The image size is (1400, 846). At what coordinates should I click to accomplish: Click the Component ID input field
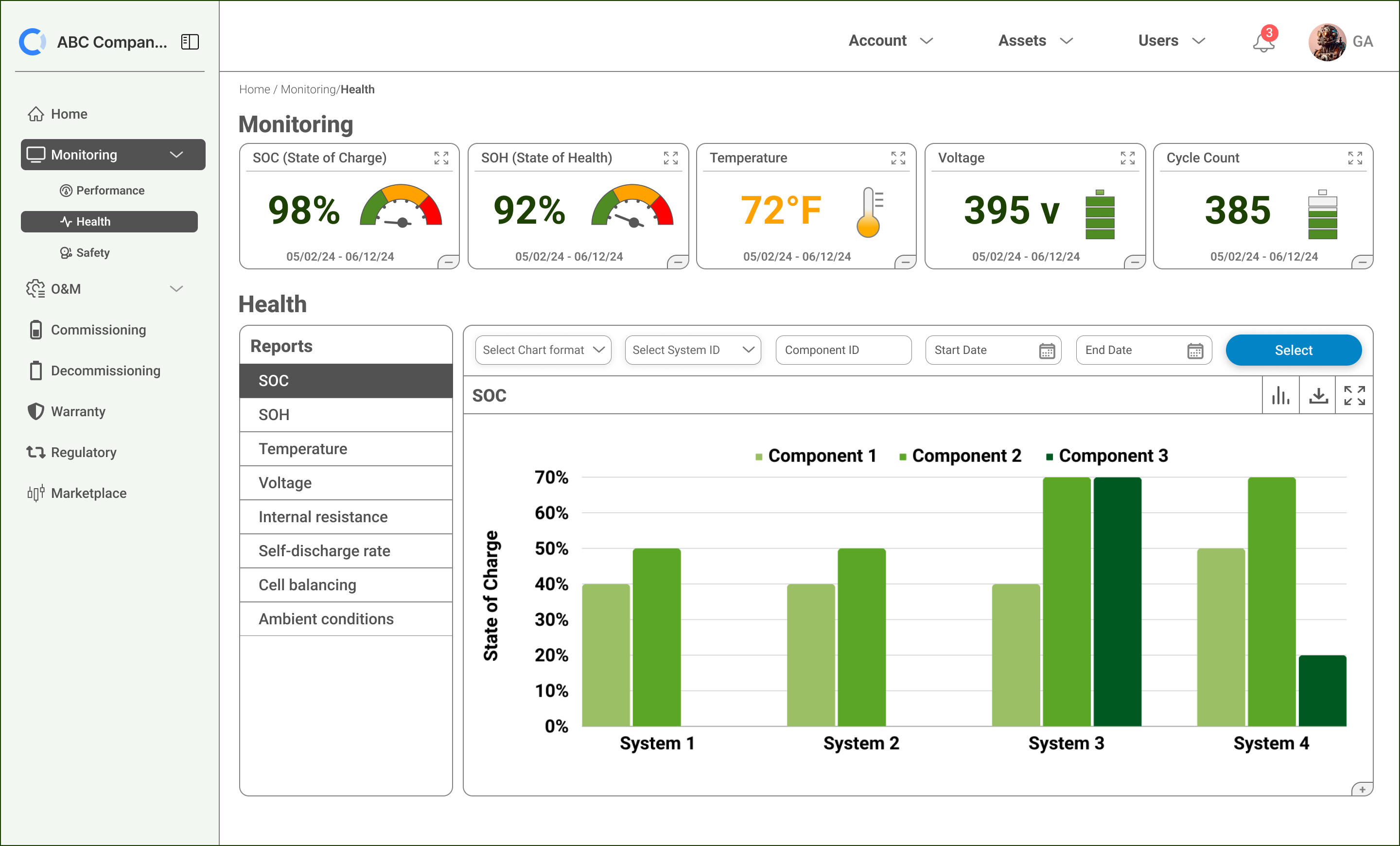click(x=843, y=350)
